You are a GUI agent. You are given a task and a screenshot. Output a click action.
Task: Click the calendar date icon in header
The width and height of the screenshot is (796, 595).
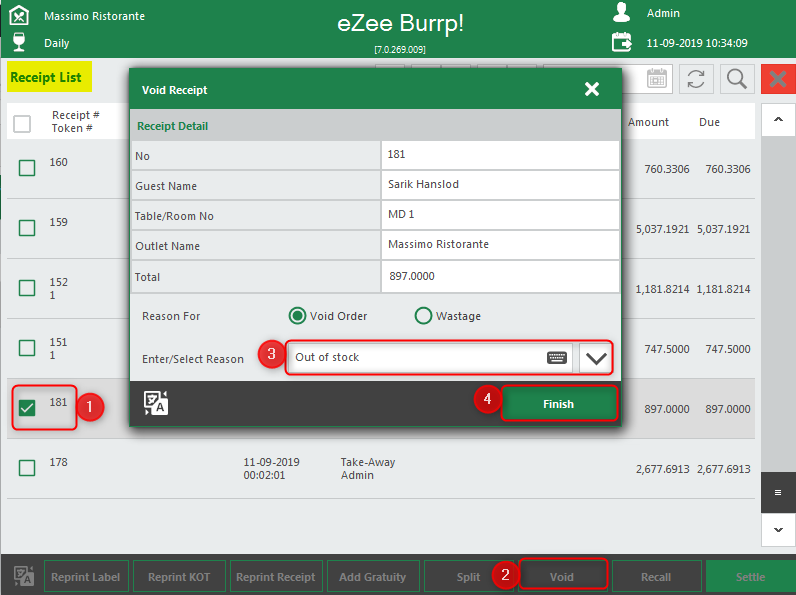[622, 42]
